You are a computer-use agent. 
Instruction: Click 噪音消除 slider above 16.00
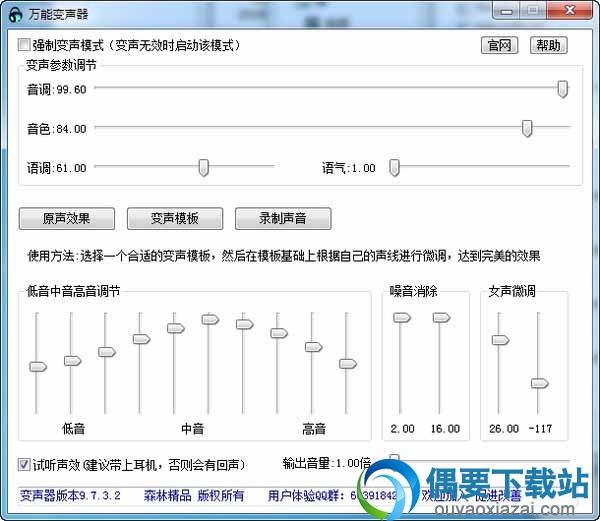click(x=441, y=317)
